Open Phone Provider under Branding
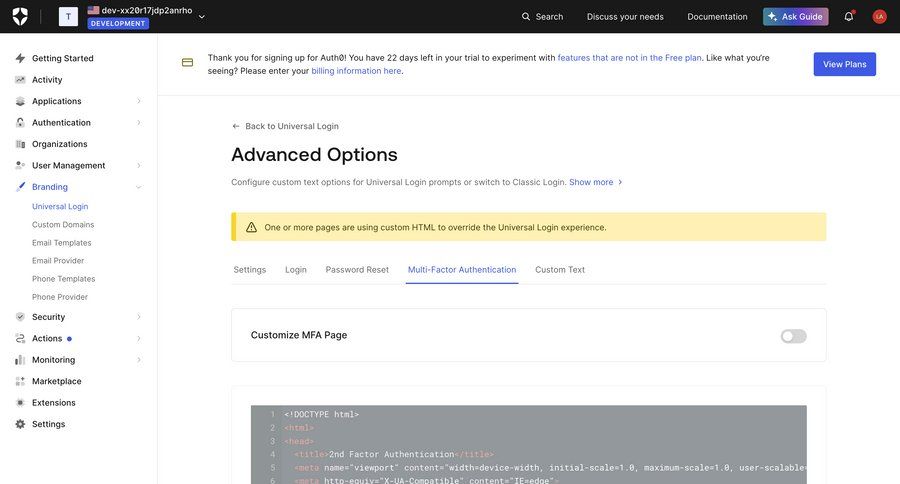The height and width of the screenshot is (484, 900). coord(60,297)
